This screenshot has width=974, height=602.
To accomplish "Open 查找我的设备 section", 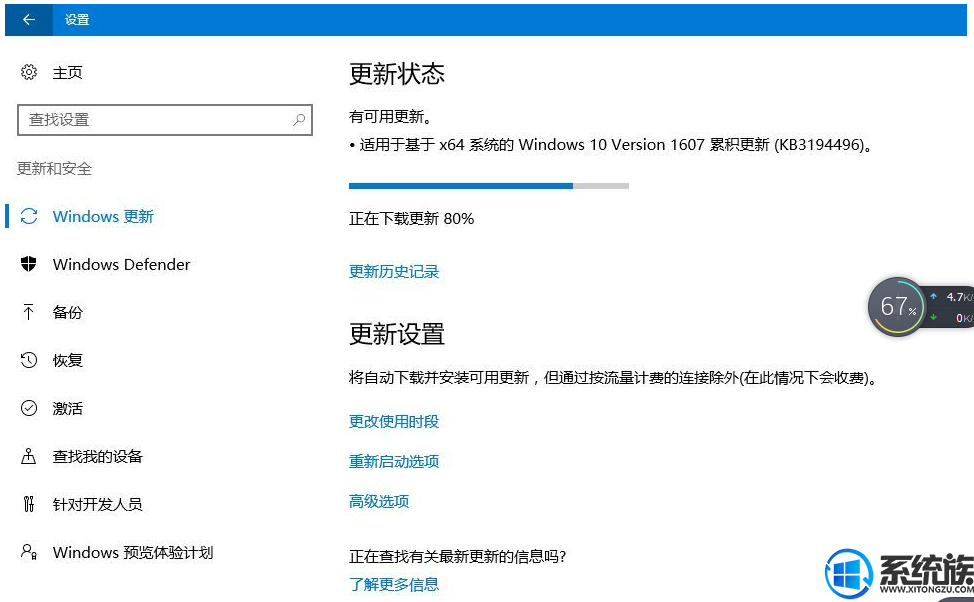I will [x=98, y=457].
